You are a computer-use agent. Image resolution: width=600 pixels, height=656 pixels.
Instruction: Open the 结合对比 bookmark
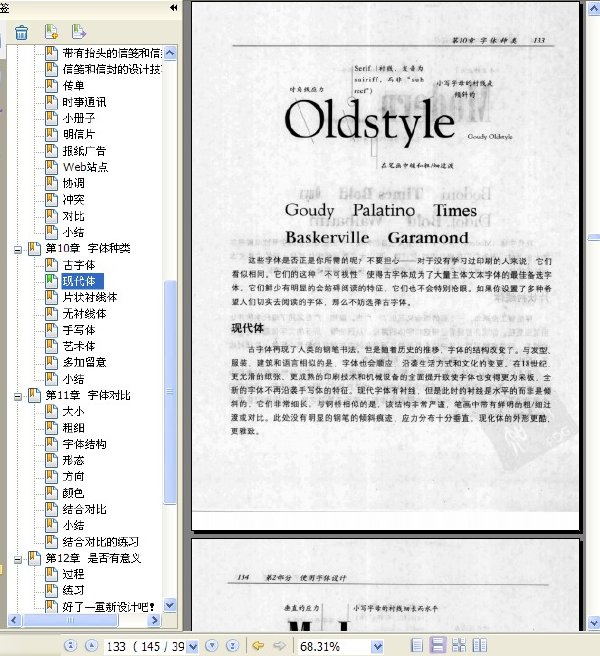[x=85, y=509]
